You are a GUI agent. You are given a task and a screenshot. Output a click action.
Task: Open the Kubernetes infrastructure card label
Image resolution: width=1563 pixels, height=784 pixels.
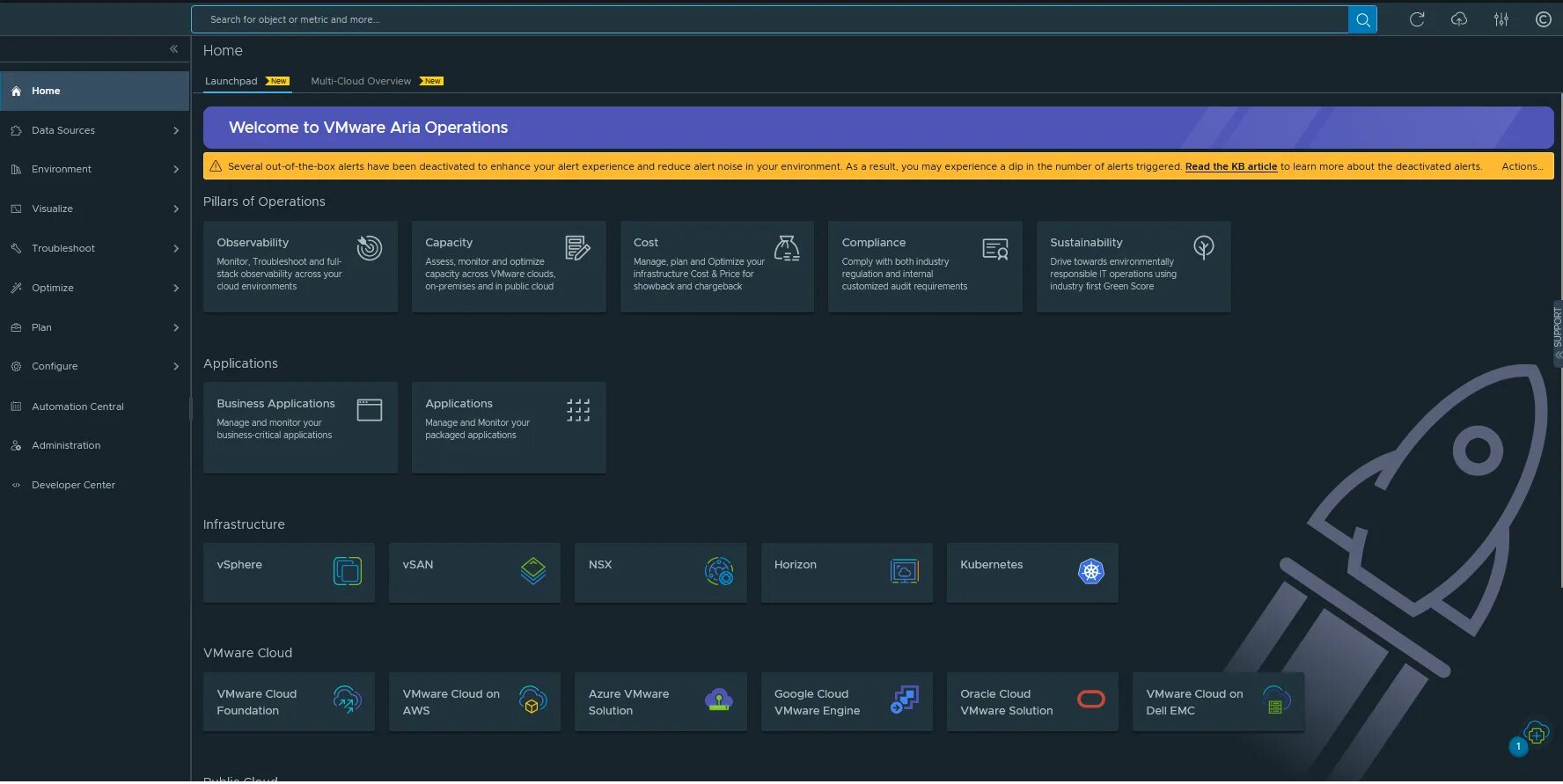coord(991,565)
